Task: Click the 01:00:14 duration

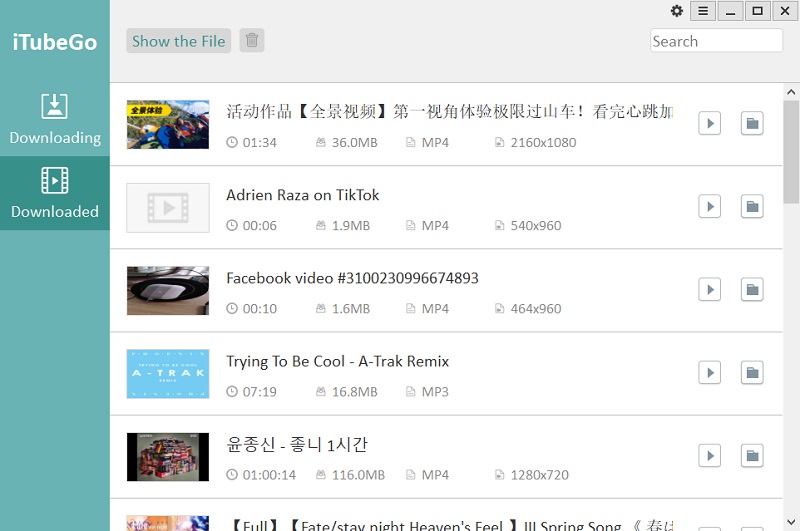Action: click(x=269, y=475)
